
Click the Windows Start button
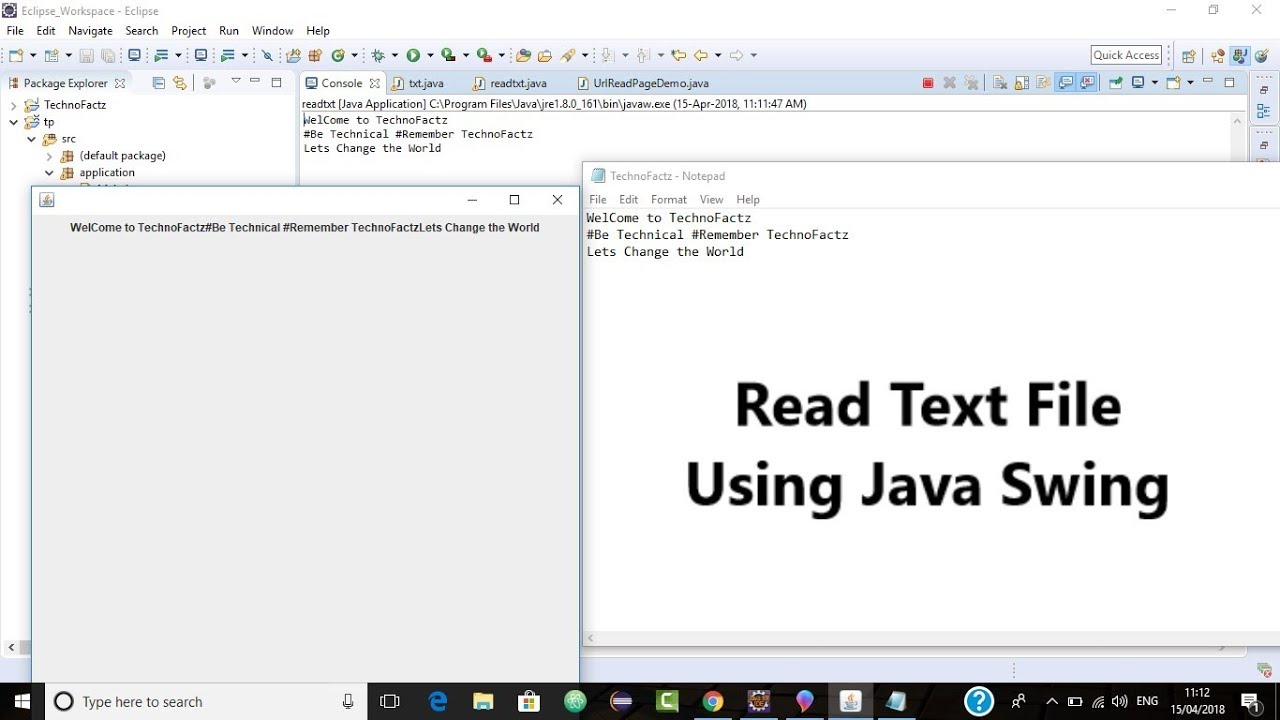(x=22, y=701)
